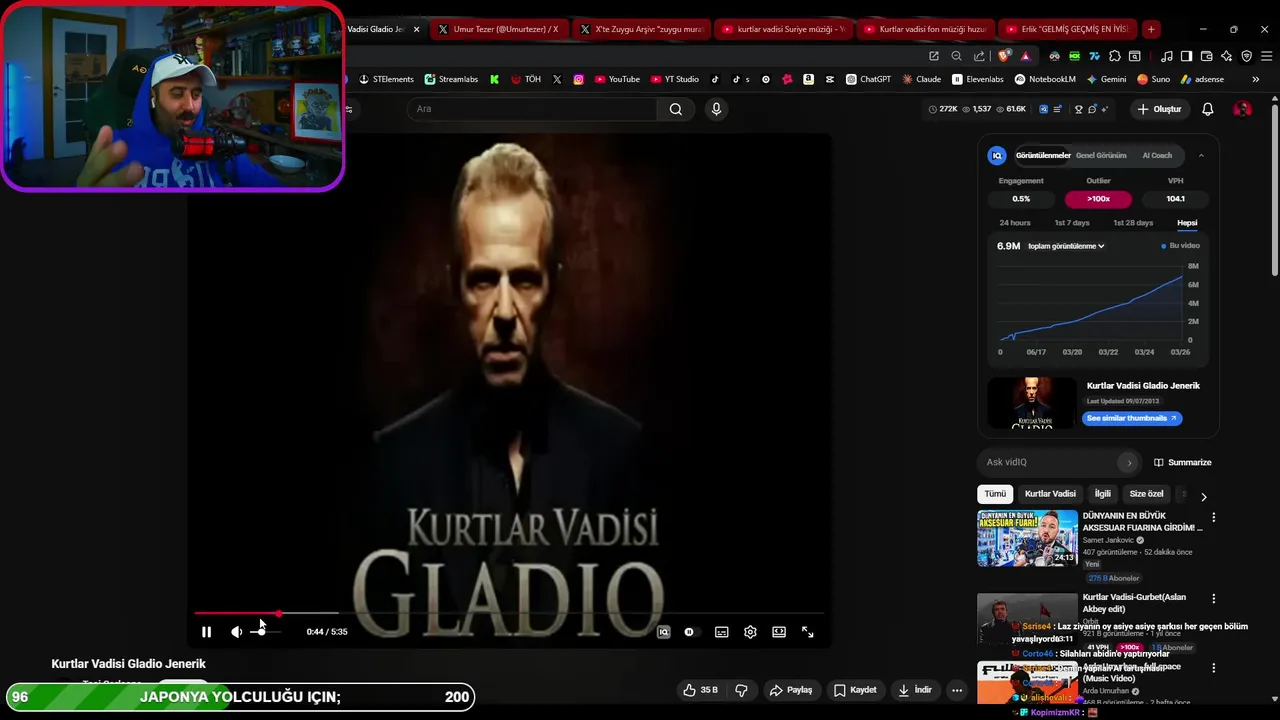Toggle subtitles in the video player
Image resolution: width=1280 pixels, height=720 pixels.
click(x=721, y=632)
